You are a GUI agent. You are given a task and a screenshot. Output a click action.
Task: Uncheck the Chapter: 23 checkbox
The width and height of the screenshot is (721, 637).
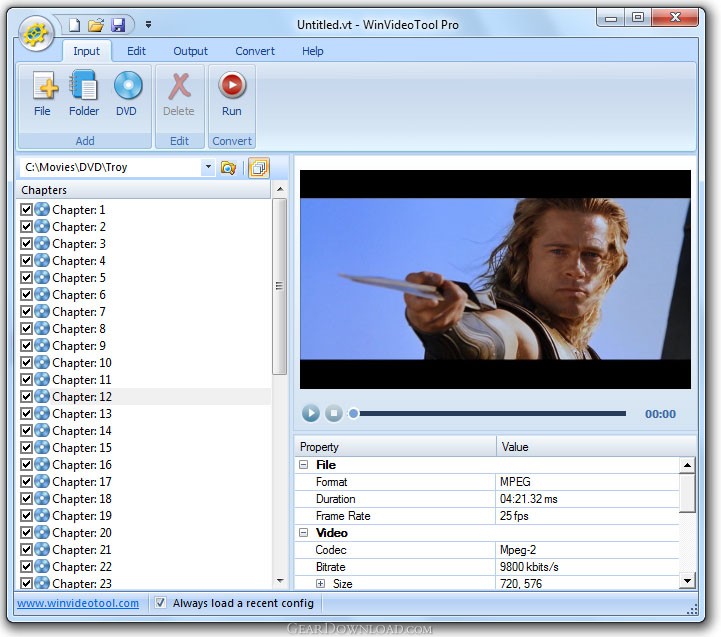26,583
